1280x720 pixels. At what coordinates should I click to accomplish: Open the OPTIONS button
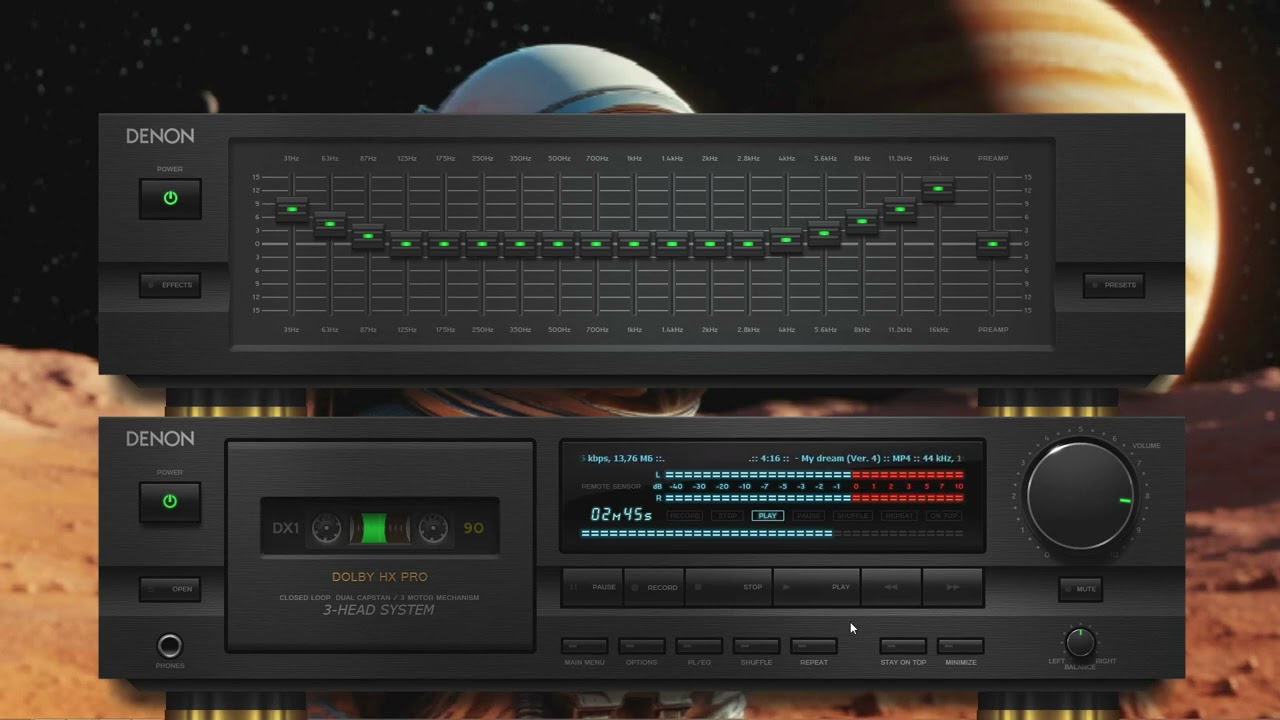pos(641,646)
